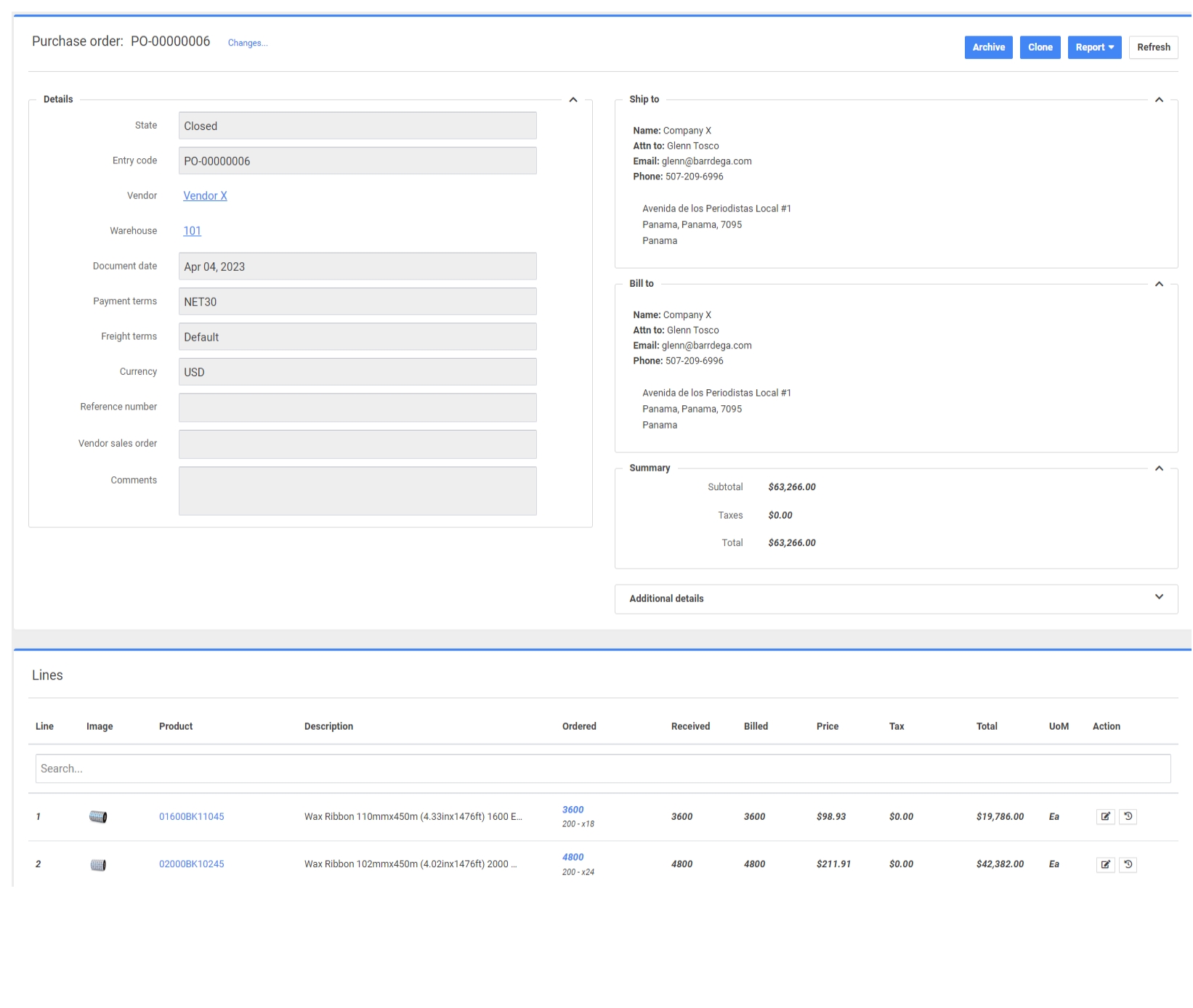Focus the Lines search field
1193x1008 pixels.
pyautogui.click(x=602, y=768)
